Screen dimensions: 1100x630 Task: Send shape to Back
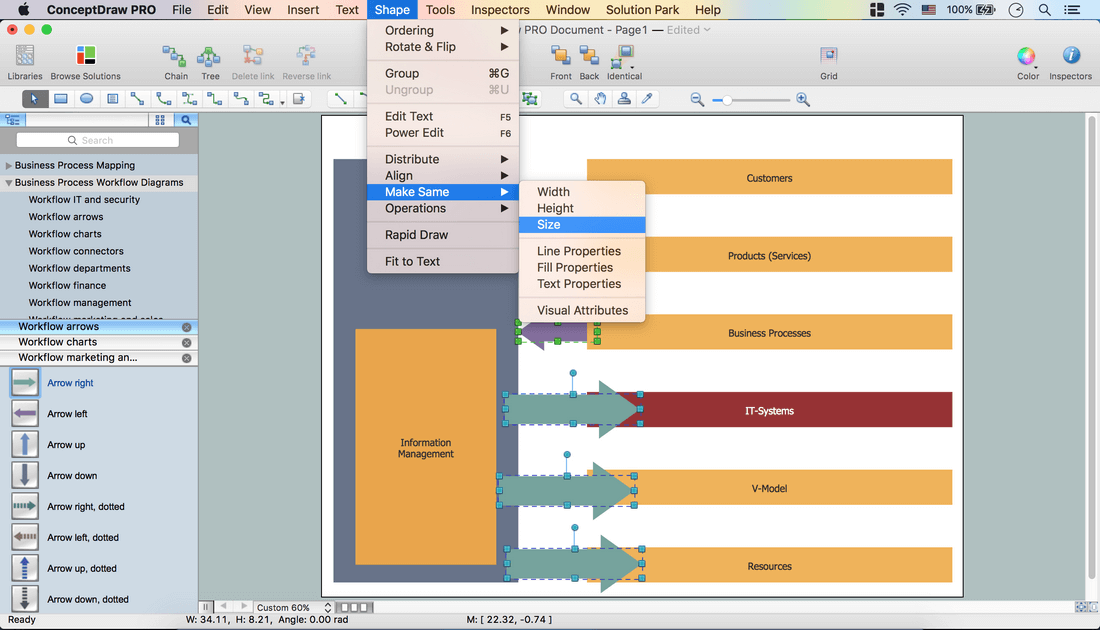589,62
